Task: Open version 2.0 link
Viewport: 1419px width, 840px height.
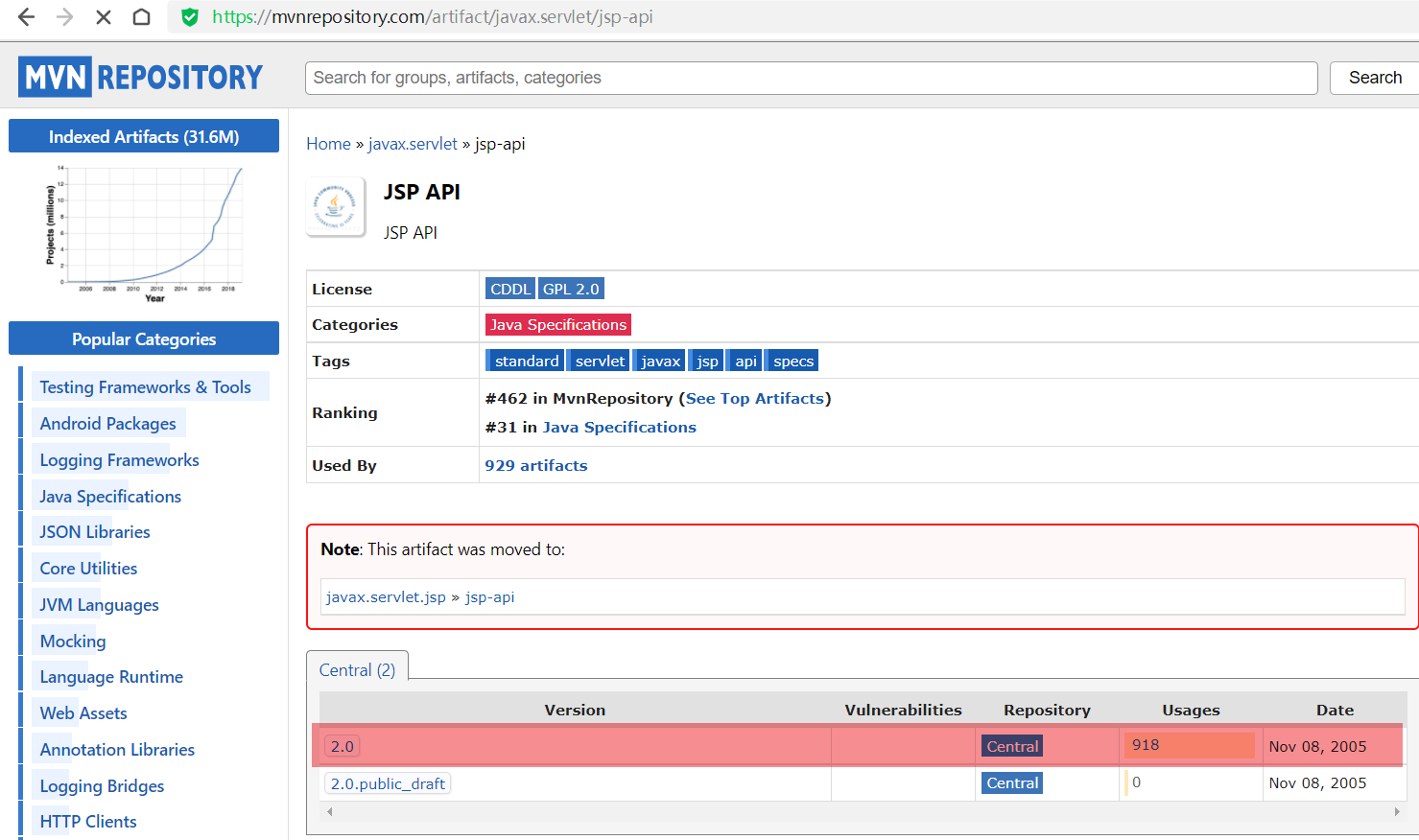Action: pyautogui.click(x=343, y=746)
